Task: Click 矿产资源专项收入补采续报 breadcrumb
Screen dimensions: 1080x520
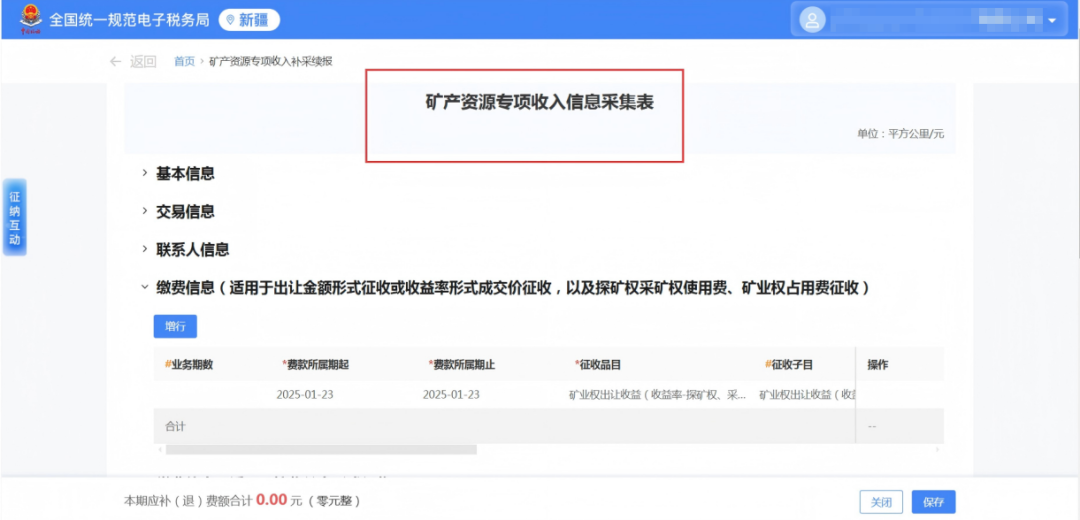Action: point(271,61)
